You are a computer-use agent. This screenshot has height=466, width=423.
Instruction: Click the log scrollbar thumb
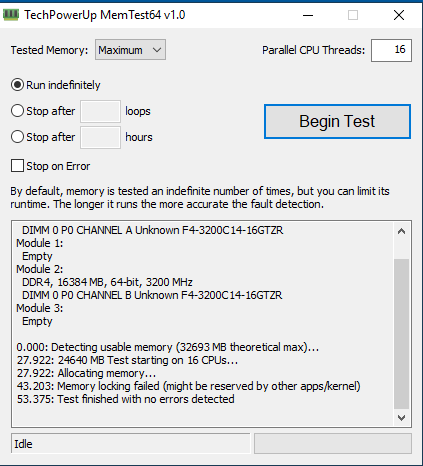pos(402,334)
